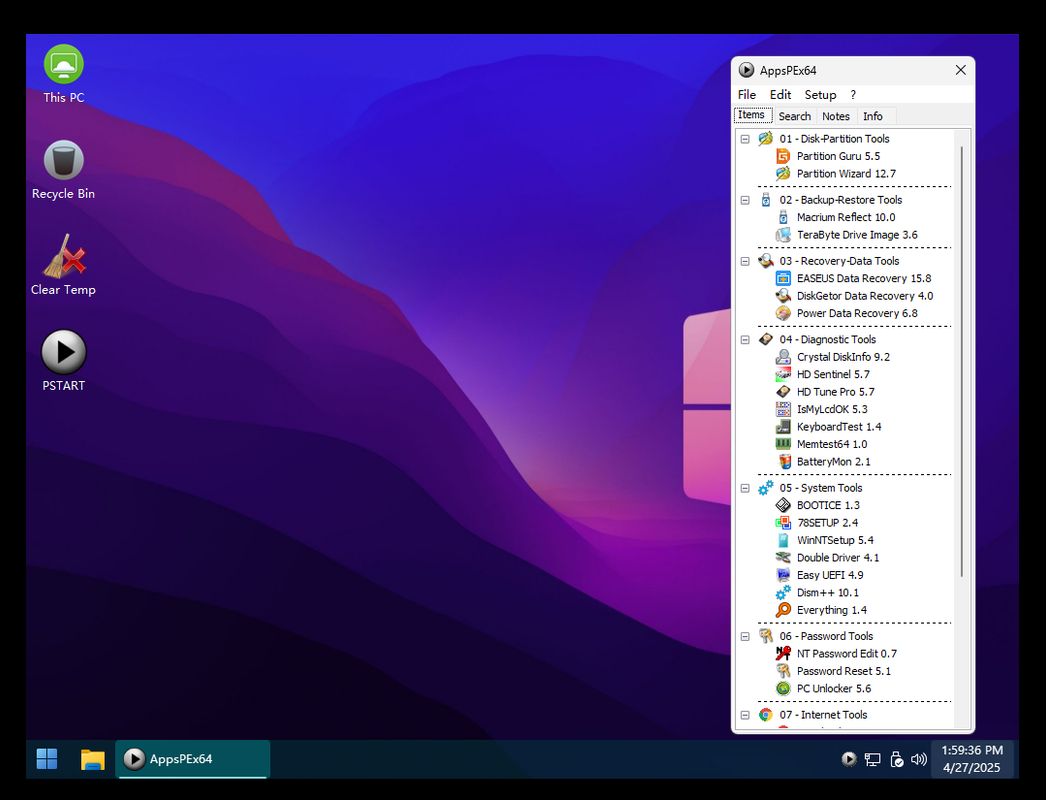Collapse 01 - Disk-Partition Tools group
Image resolution: width=1046 pixels, height=800 pixels.
pos(745,139)
